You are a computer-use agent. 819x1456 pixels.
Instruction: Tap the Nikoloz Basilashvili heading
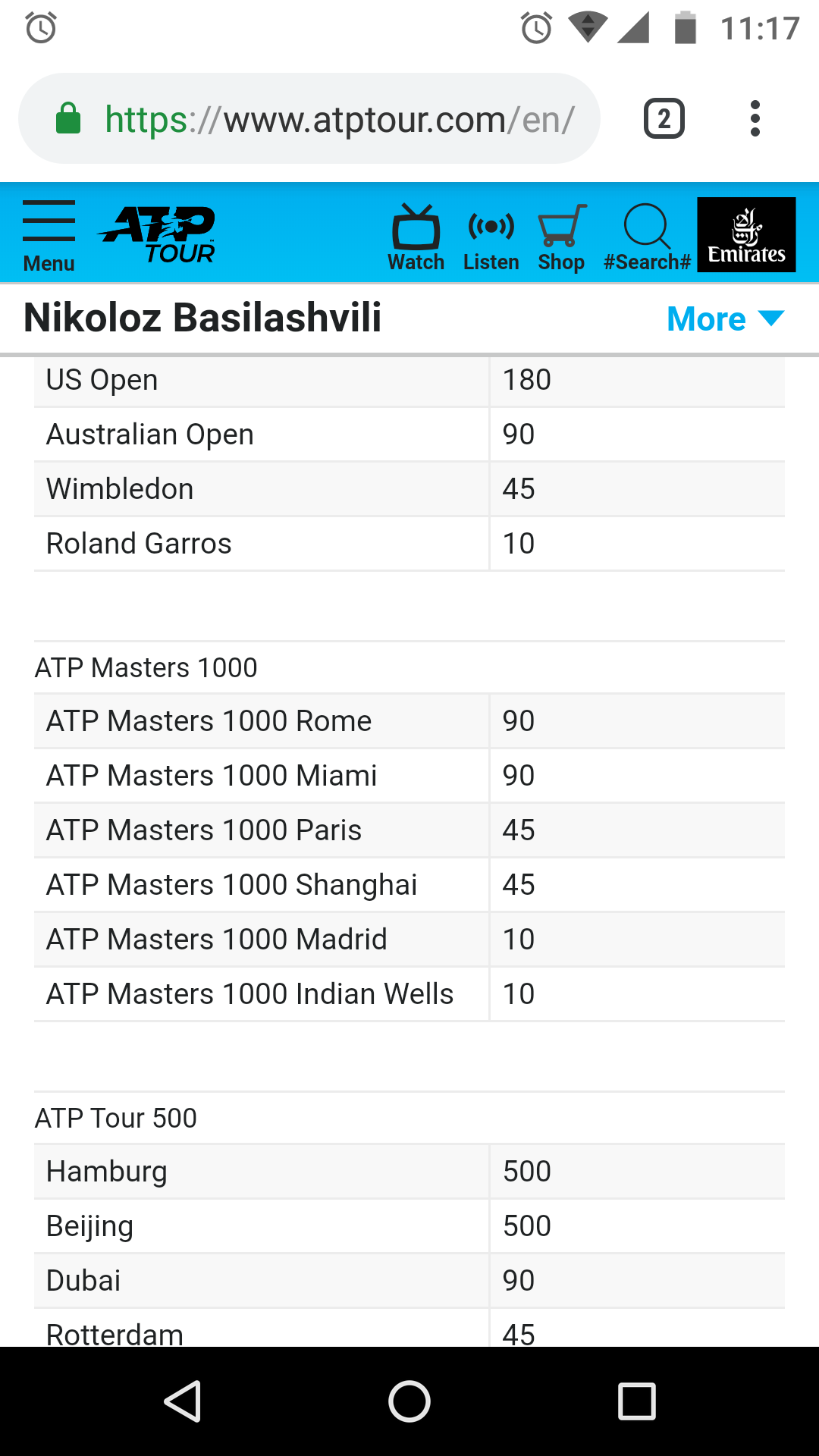[x=202, y=318]
